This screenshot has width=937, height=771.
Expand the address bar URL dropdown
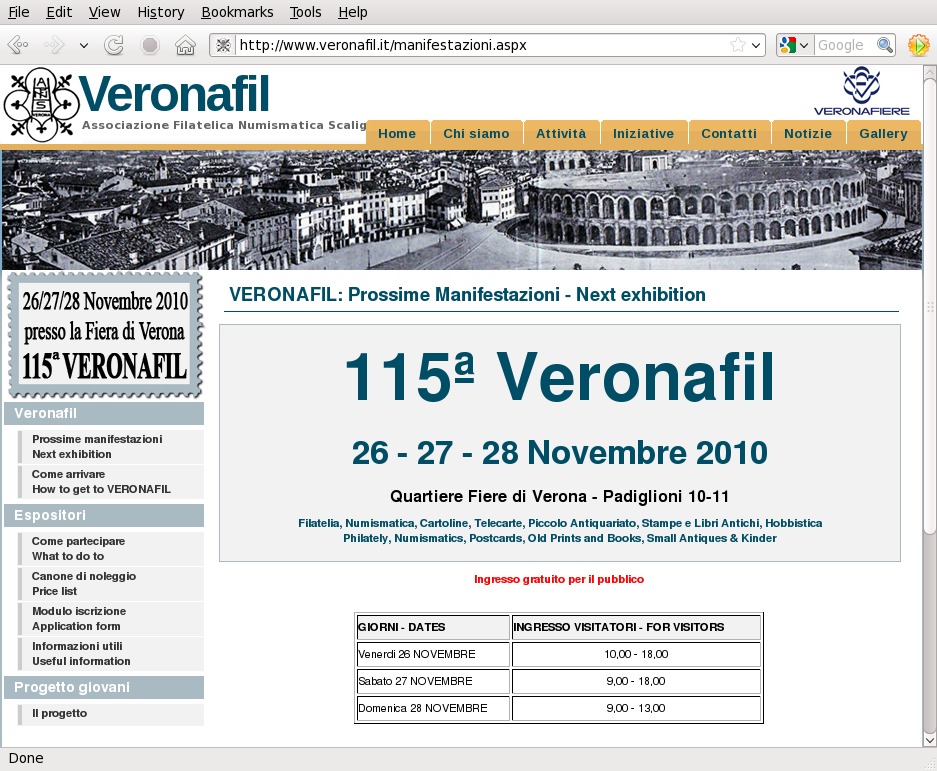click(x=756, y=45)
